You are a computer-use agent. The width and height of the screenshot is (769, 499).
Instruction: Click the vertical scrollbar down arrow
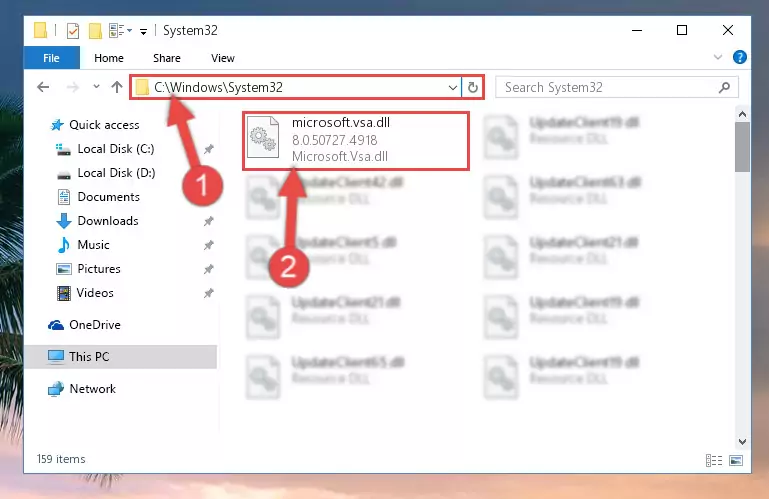pos(742,442)
